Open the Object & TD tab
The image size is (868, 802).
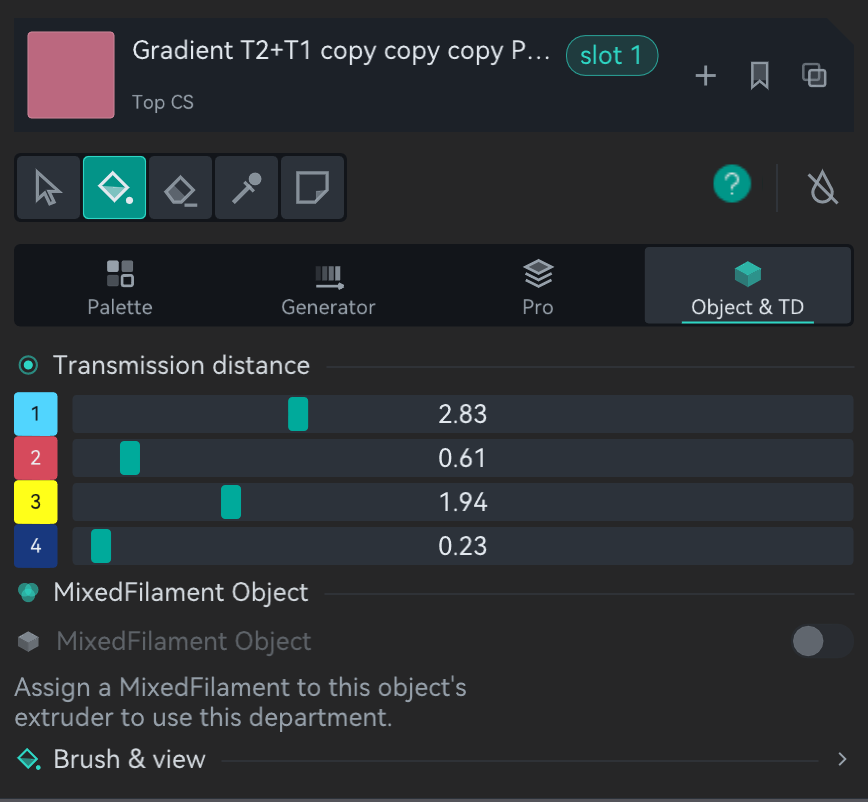(x=747, y=286)
